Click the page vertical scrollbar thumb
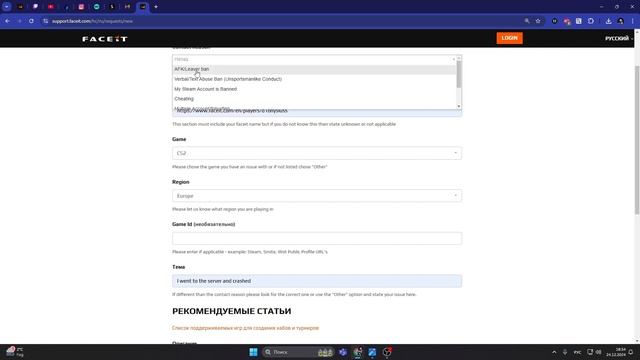Screen dimensions: 640x360 coord(637,139)
